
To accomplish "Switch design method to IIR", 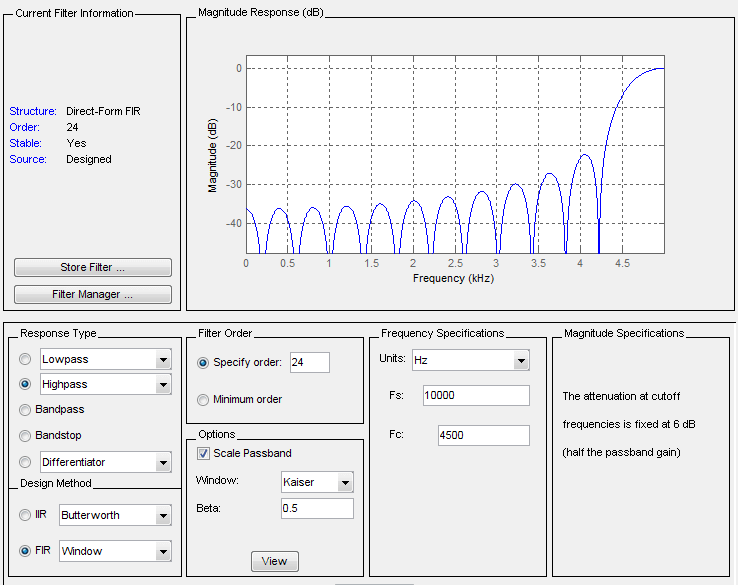I will click(26, 515).
